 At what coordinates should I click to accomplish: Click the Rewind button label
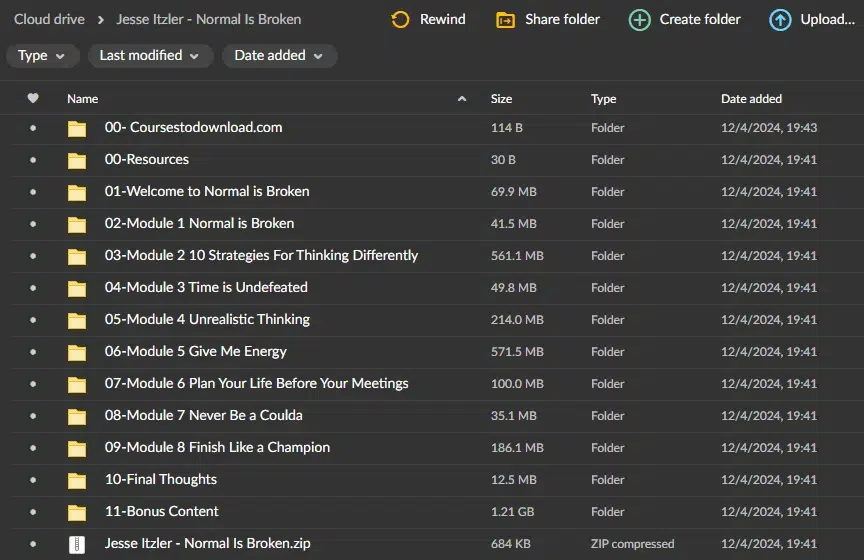click(442, 19)
